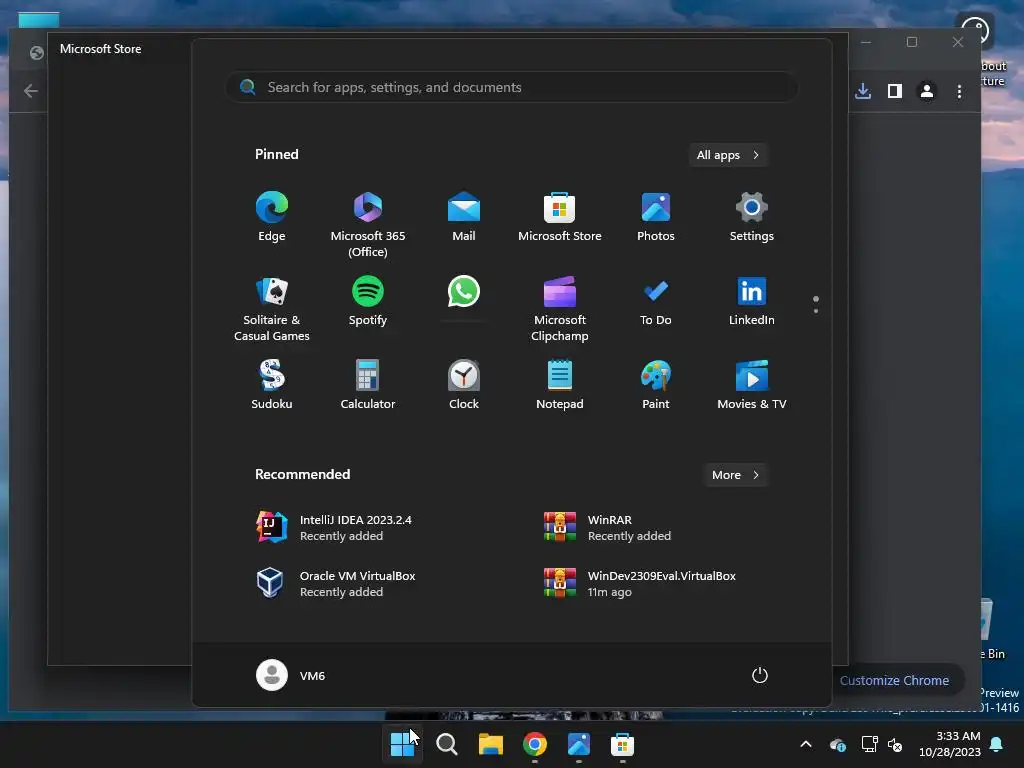The width and height of the screenshot is (1024, 768).
Task: Open Photos app on taskbar
Action: (579, 744)
